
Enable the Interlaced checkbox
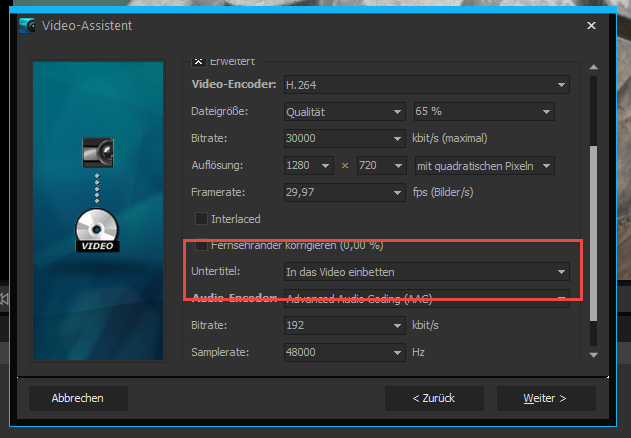pyautogui.click(x=202, y=218)
